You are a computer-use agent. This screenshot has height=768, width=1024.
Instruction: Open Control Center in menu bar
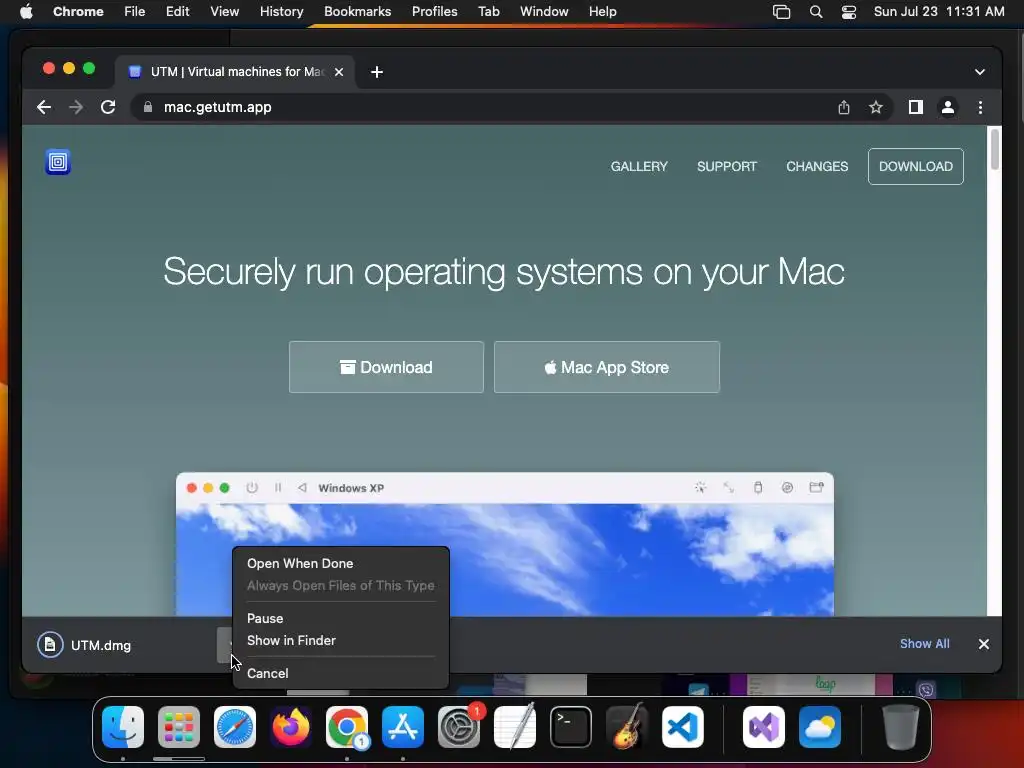pyautogui.click(x=848, y=12)
